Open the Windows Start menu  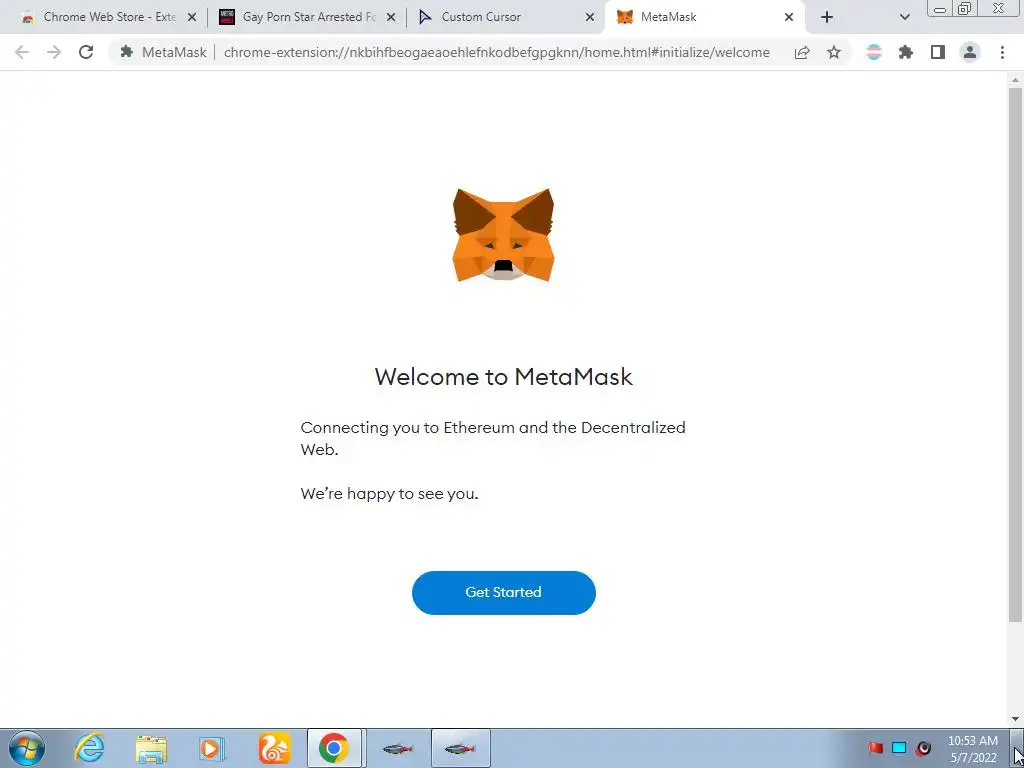tap(27, 748)
